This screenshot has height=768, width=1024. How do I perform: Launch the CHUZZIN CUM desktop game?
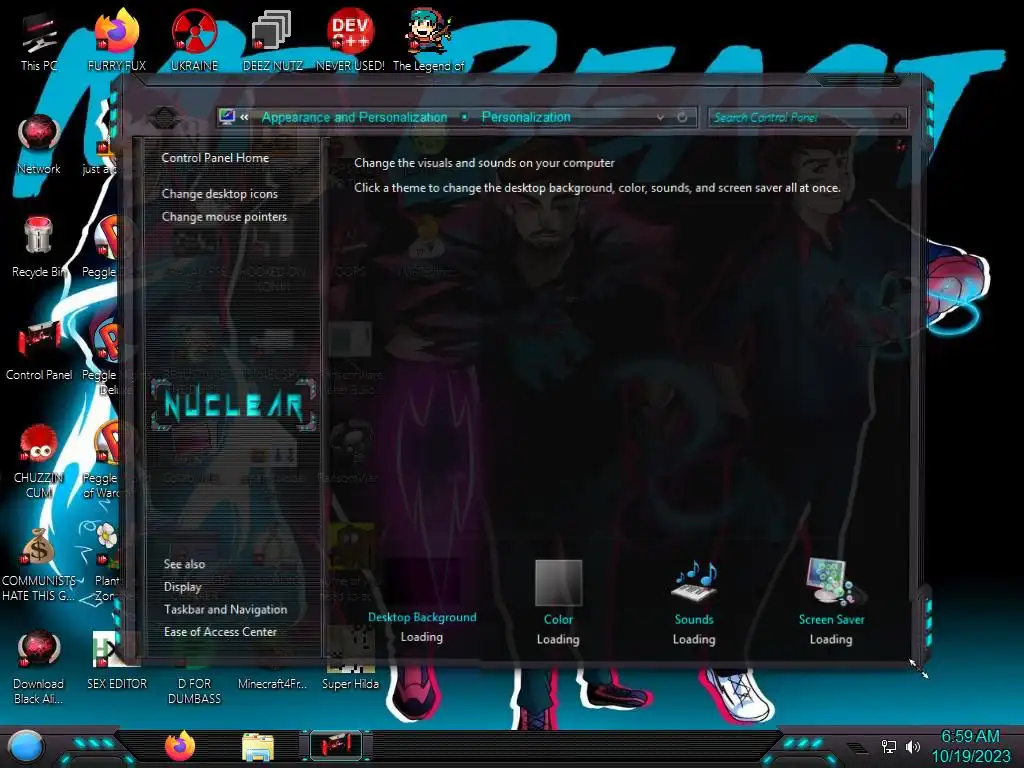pos(39,460)
